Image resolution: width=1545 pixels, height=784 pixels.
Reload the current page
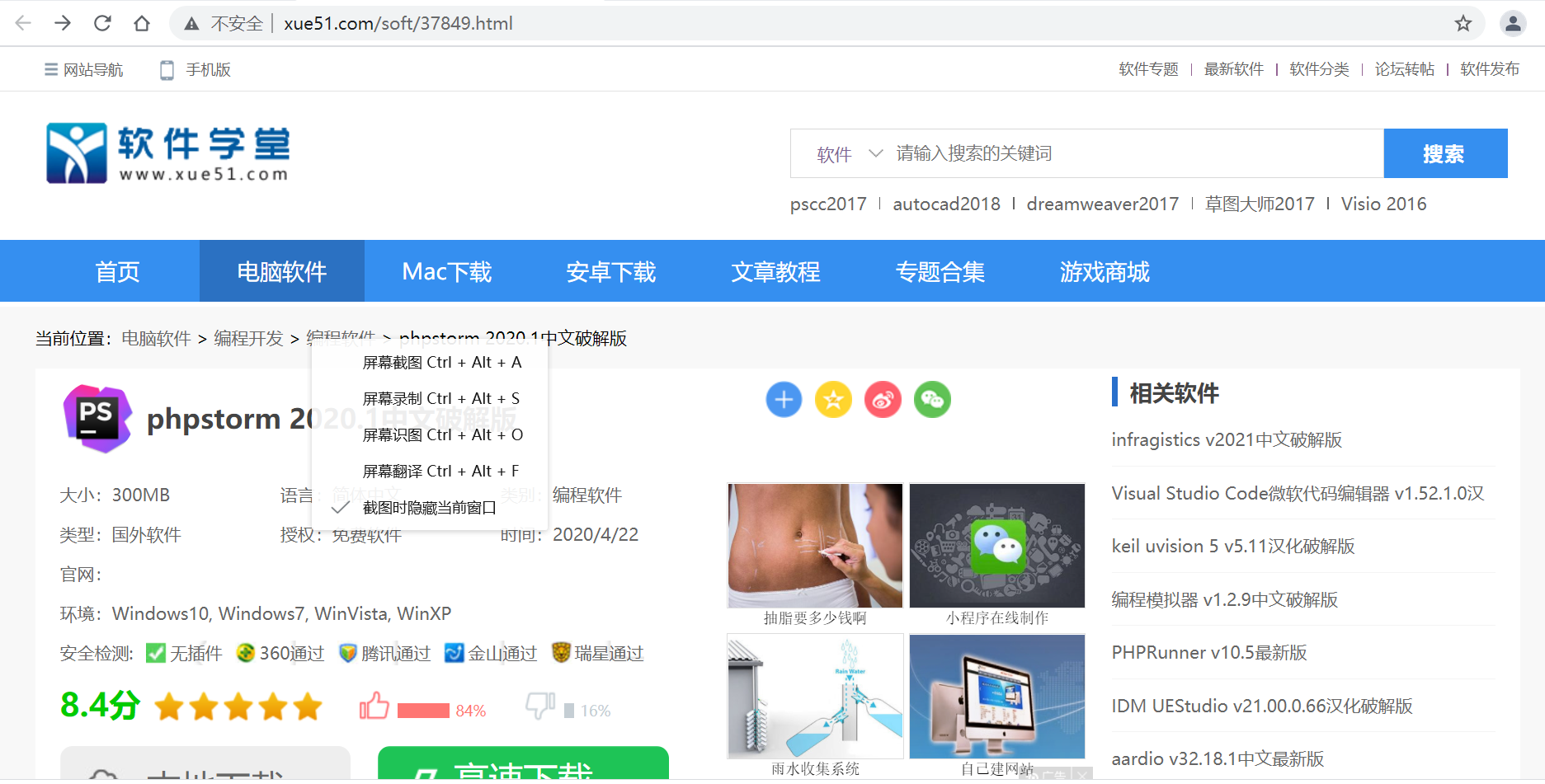point(101,22)
